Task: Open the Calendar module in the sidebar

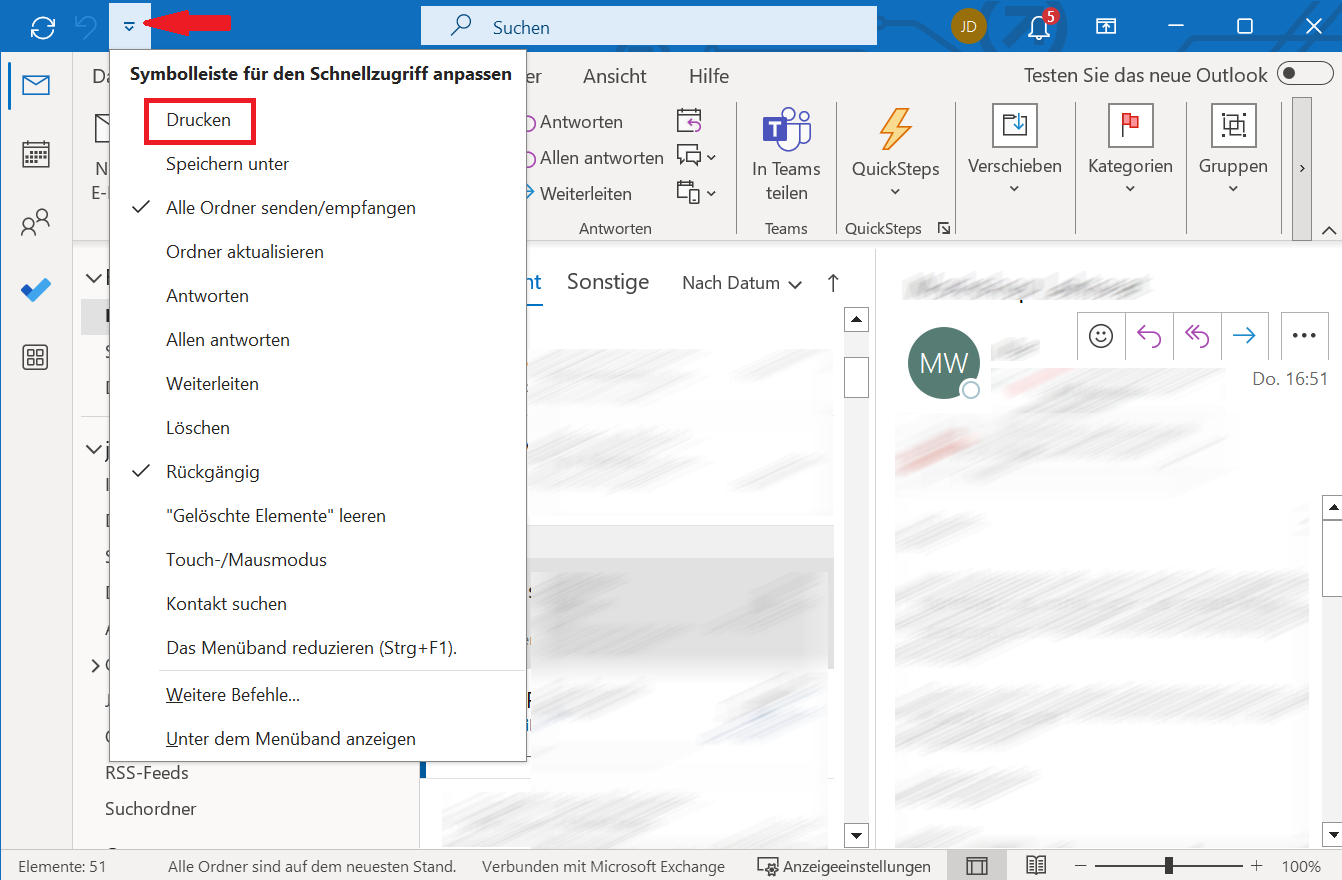Action: tap(36, 154)
